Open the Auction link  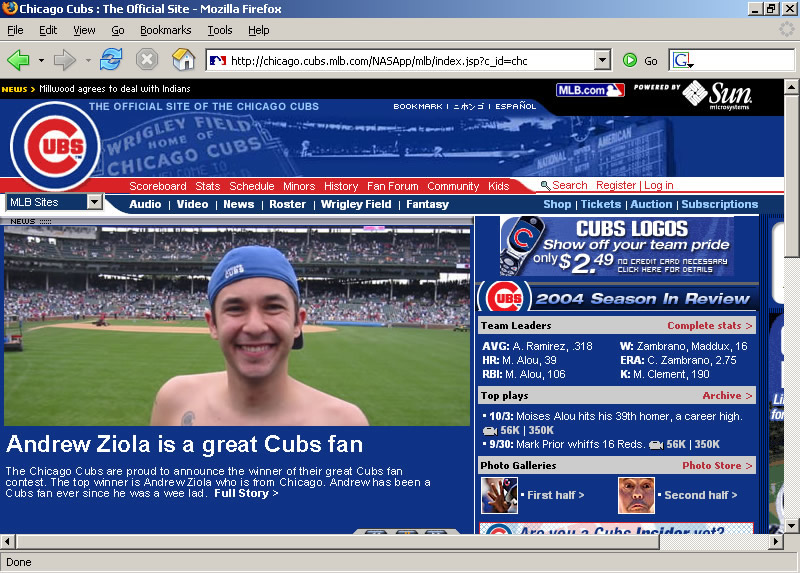coord(651,204)
